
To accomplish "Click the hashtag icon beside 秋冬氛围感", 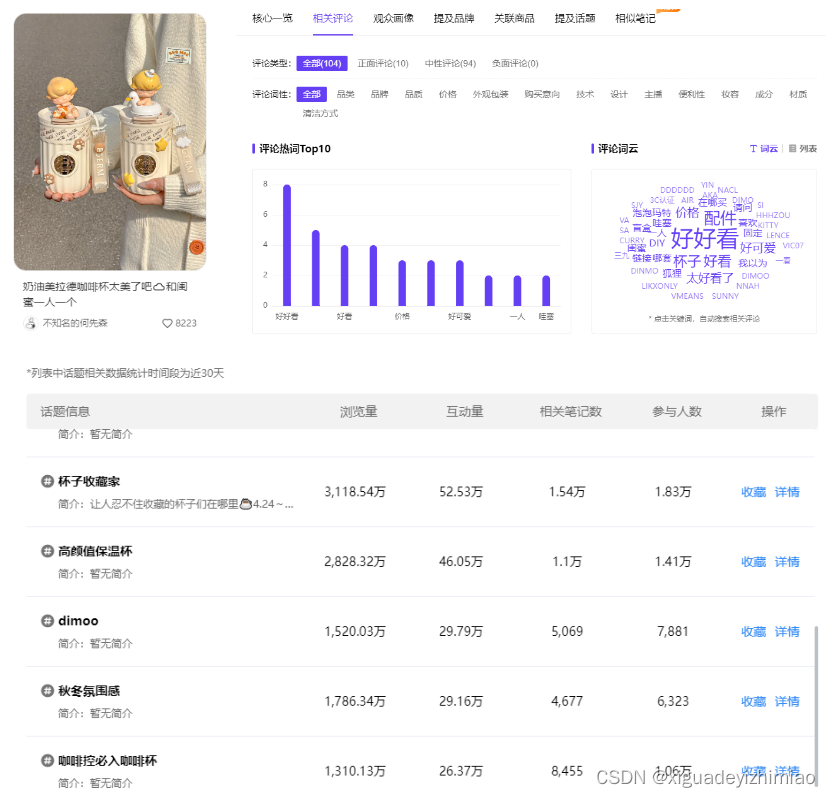I will [x=47, y=691].
